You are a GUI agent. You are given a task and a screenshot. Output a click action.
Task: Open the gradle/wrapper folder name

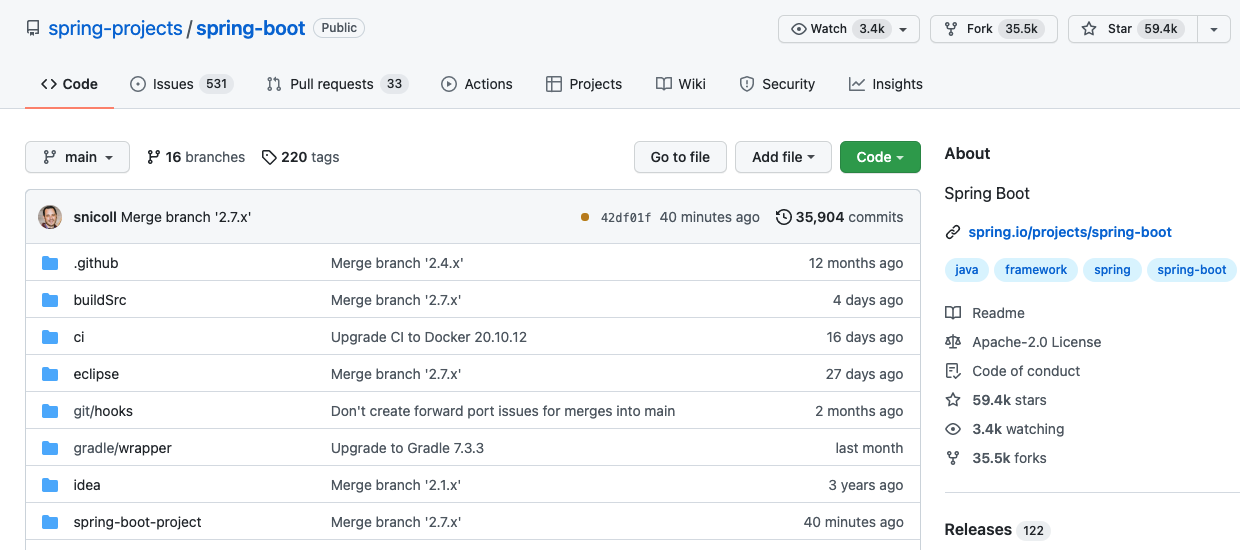click(x=123, y=448)
